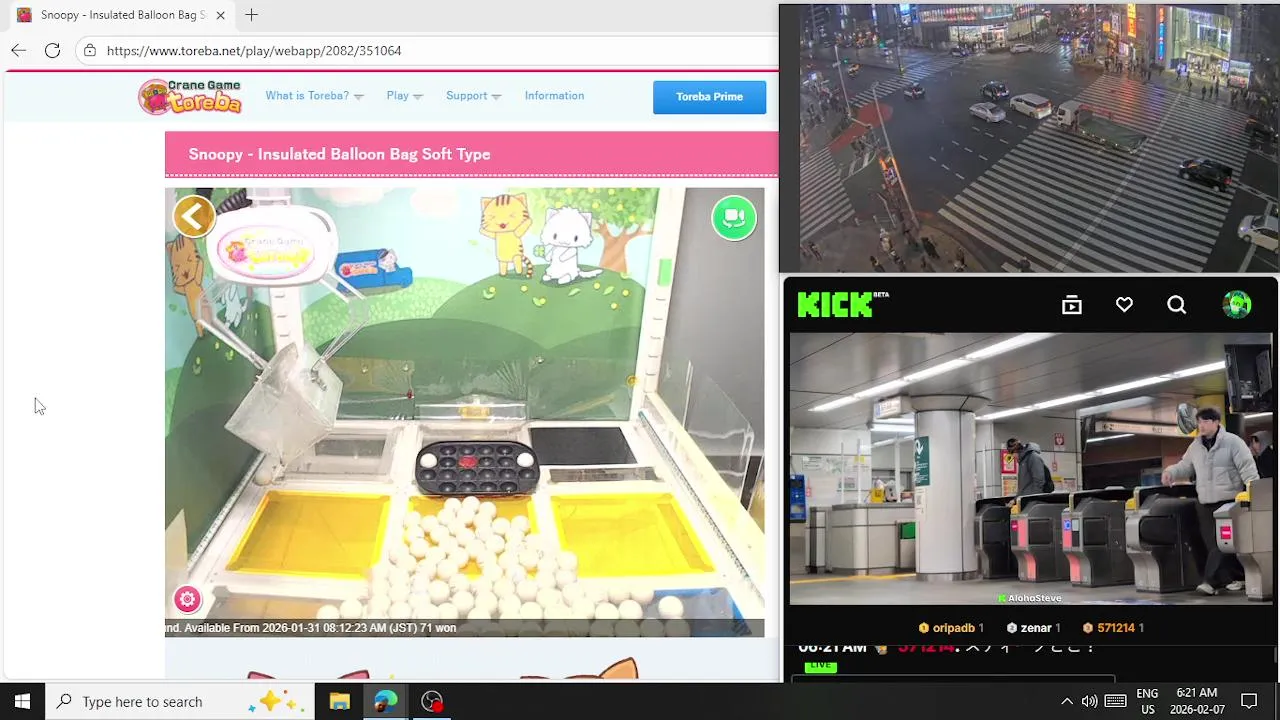Click the Snoopy bag page title header
The width and height of the screenshot is (1280, 720).
[x=339, y=154]
